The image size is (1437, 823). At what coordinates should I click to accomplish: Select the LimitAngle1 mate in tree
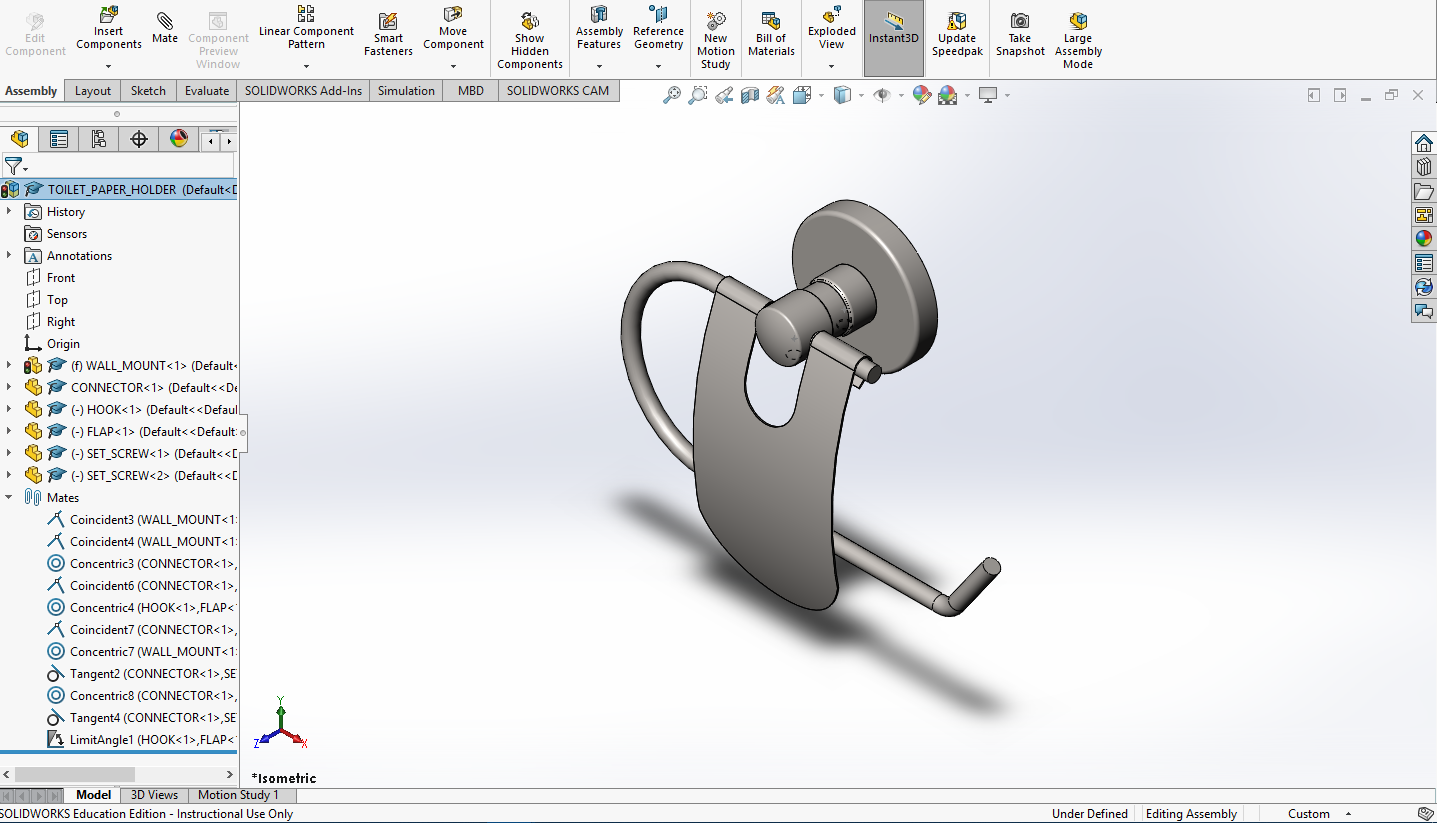[x=101, y=740]
